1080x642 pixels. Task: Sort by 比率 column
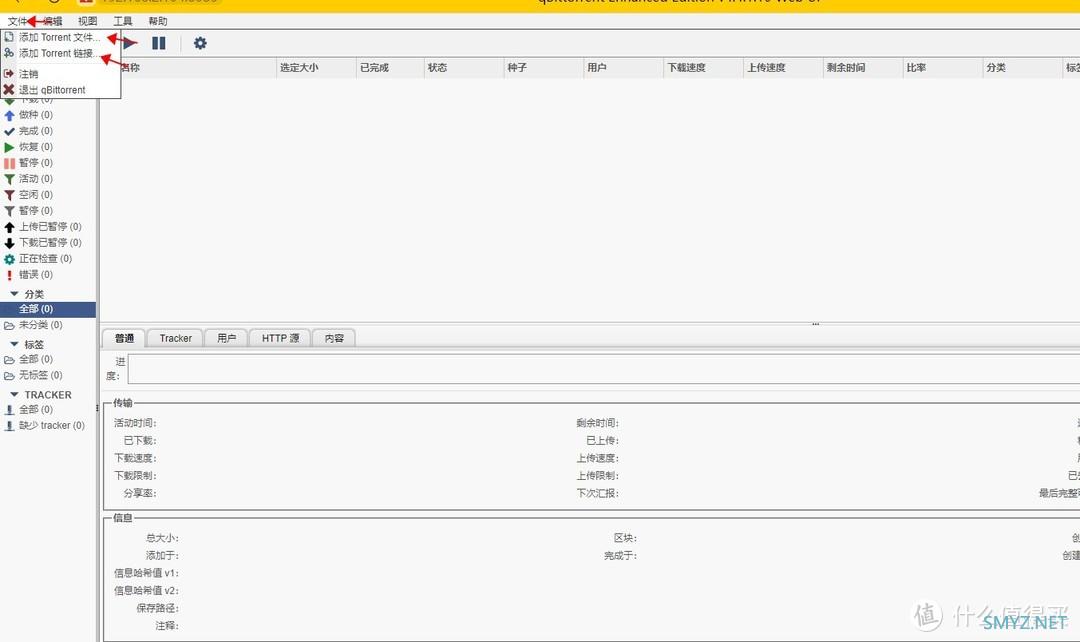coord(943,68)
